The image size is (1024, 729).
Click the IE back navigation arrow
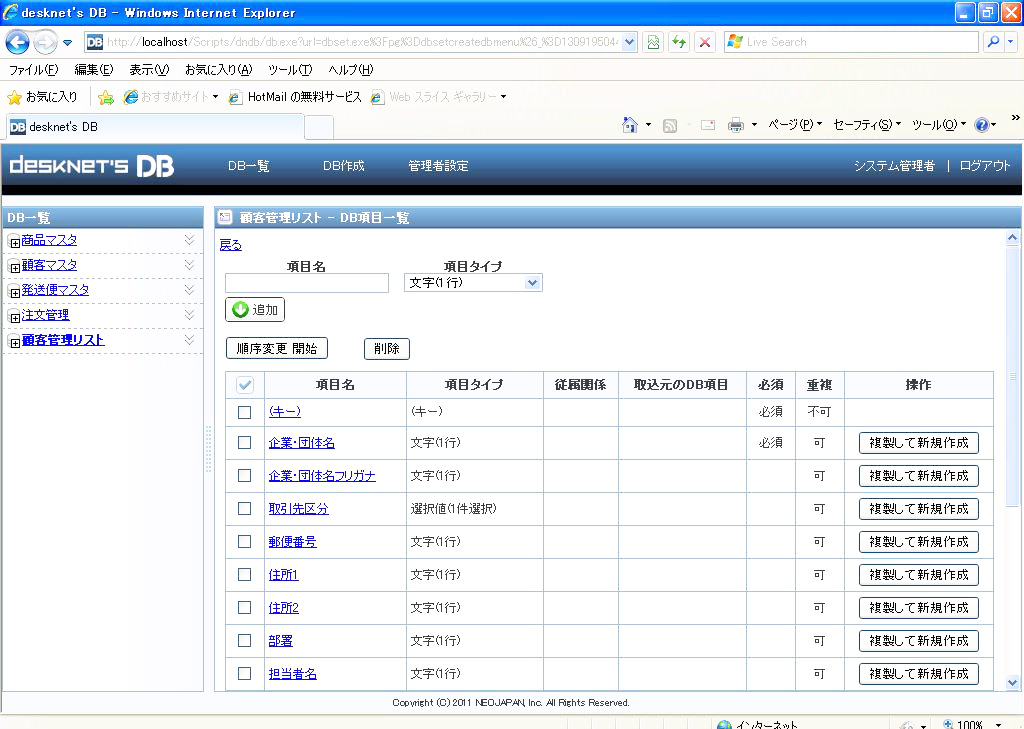[18, 42]
